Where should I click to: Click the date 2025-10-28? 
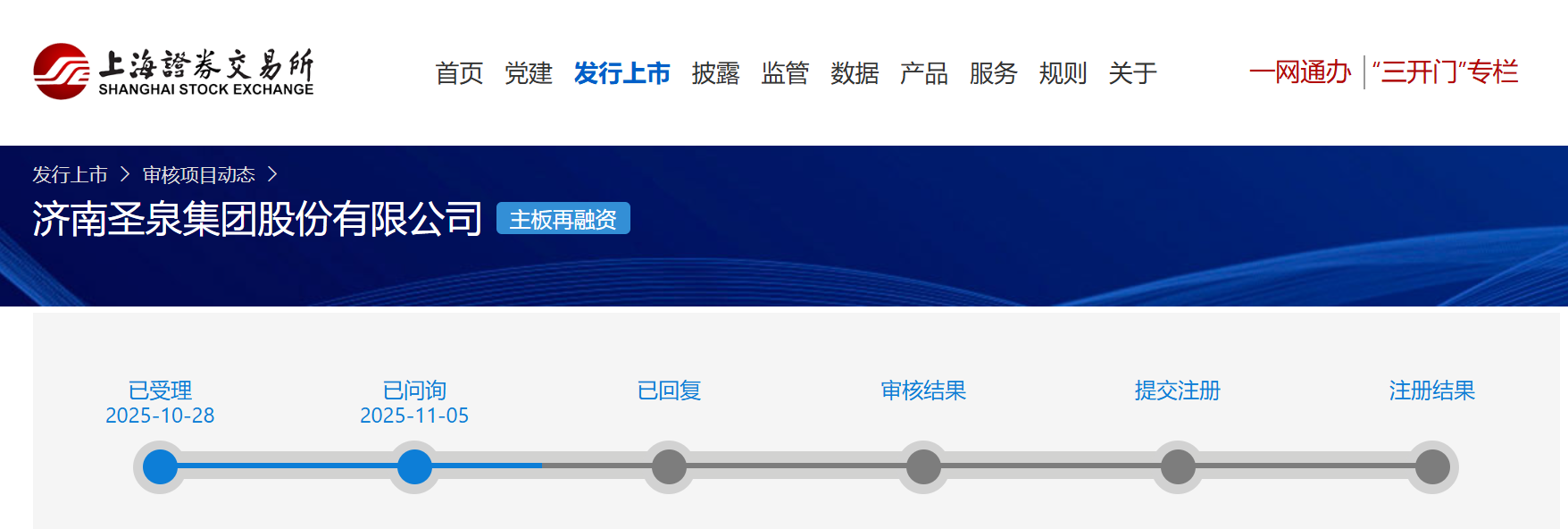(160, 416)
